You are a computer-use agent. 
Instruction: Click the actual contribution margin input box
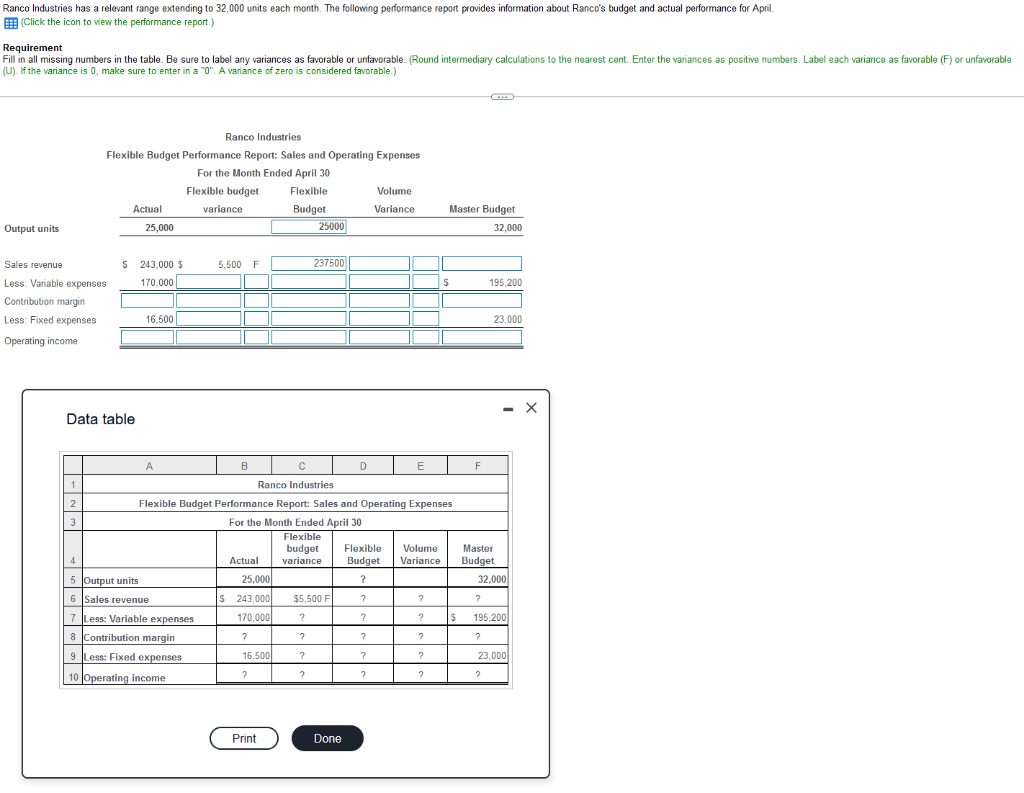147,300
